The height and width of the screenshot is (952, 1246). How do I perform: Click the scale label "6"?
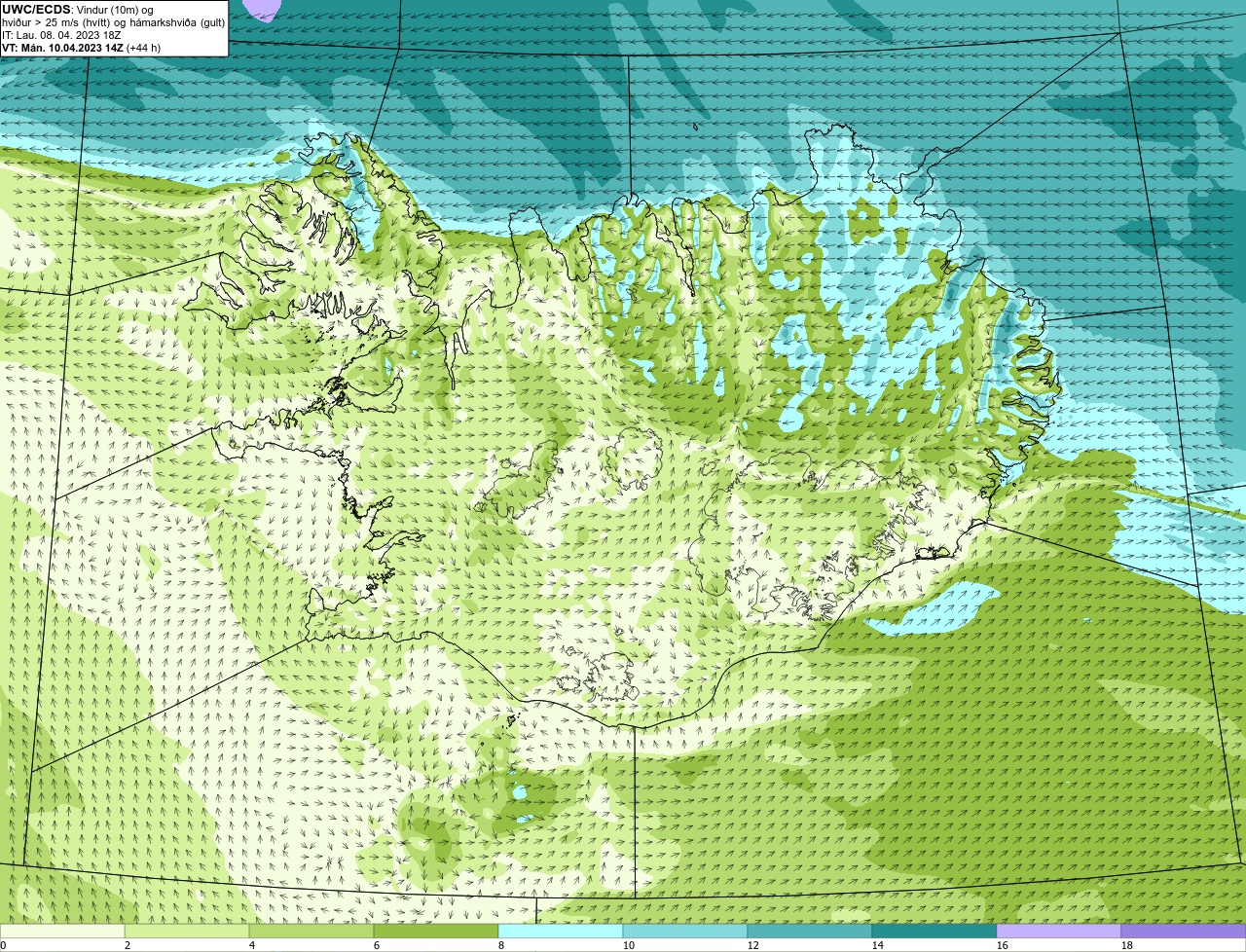377,945
